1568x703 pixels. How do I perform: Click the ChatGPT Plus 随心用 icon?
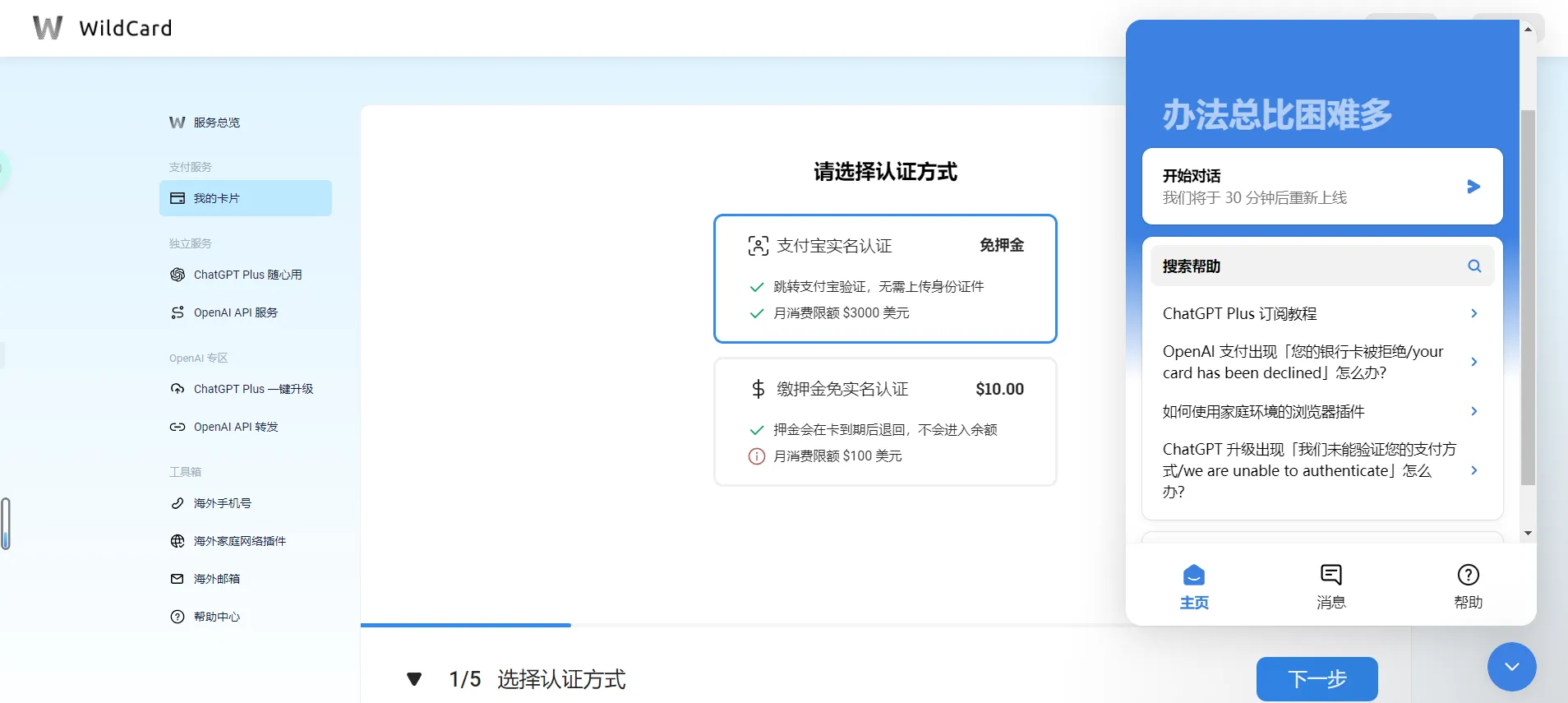(x=178, y=275)
